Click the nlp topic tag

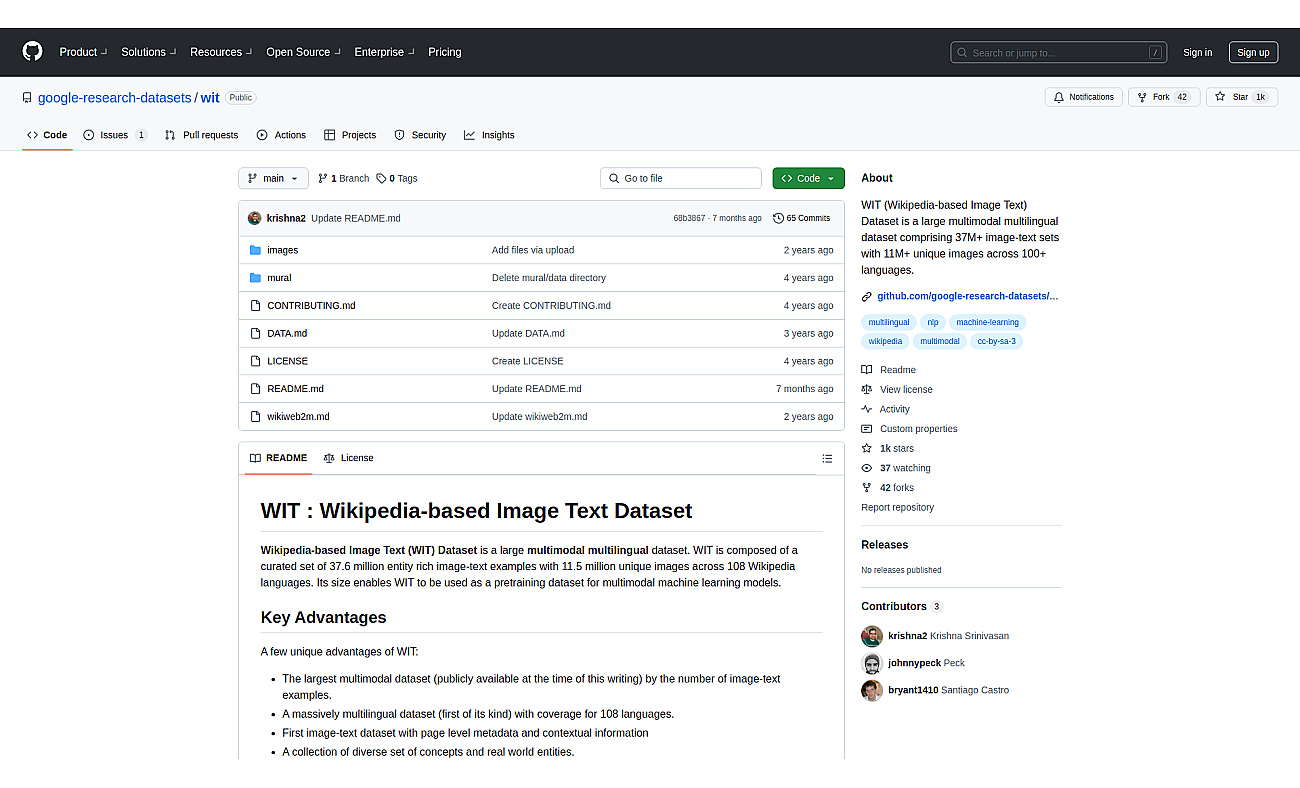(x=933, y=323)
